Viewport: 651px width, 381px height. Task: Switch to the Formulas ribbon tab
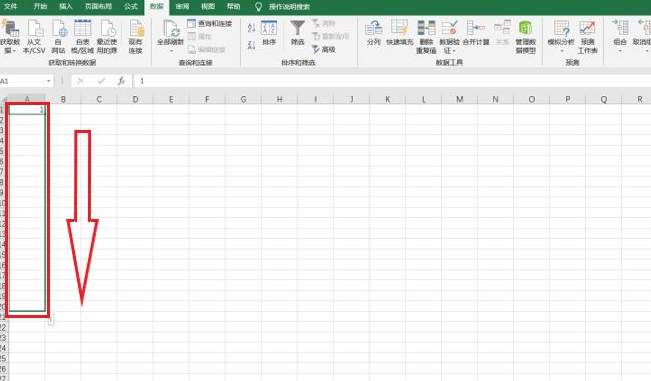(x=131, y=7)
